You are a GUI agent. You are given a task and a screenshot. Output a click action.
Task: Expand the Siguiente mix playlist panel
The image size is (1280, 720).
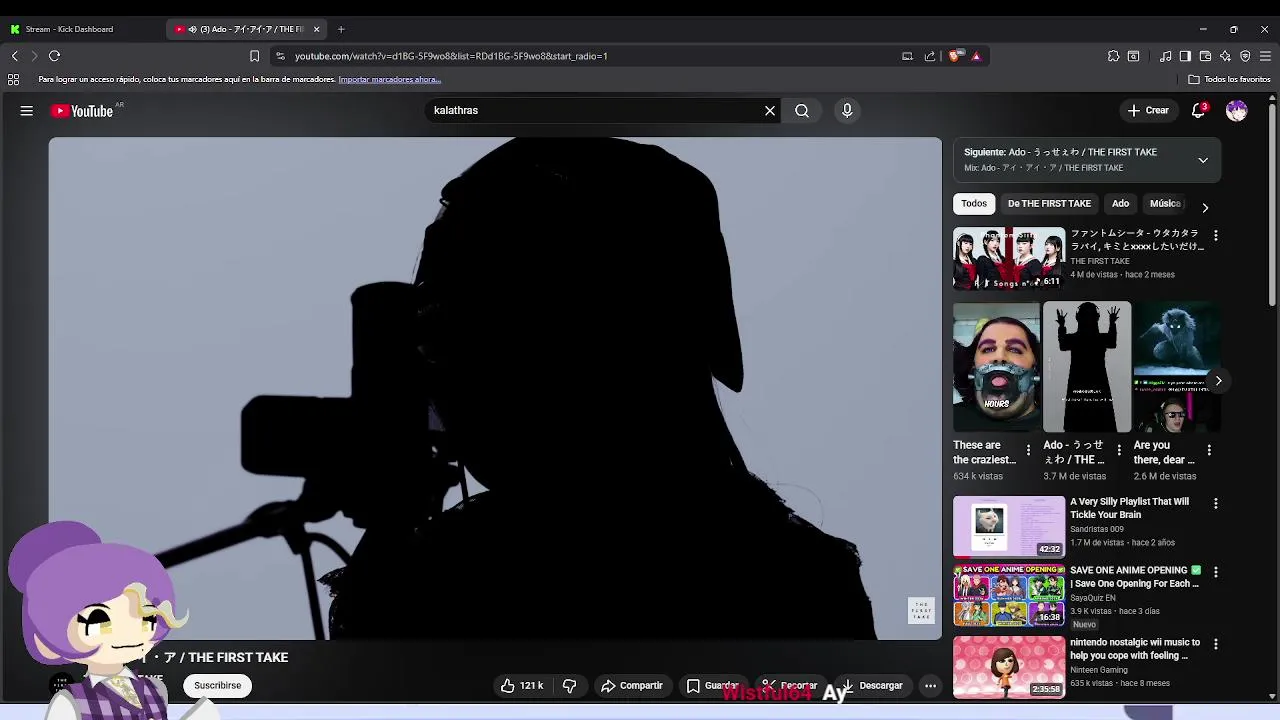[x=1203, y=160]
